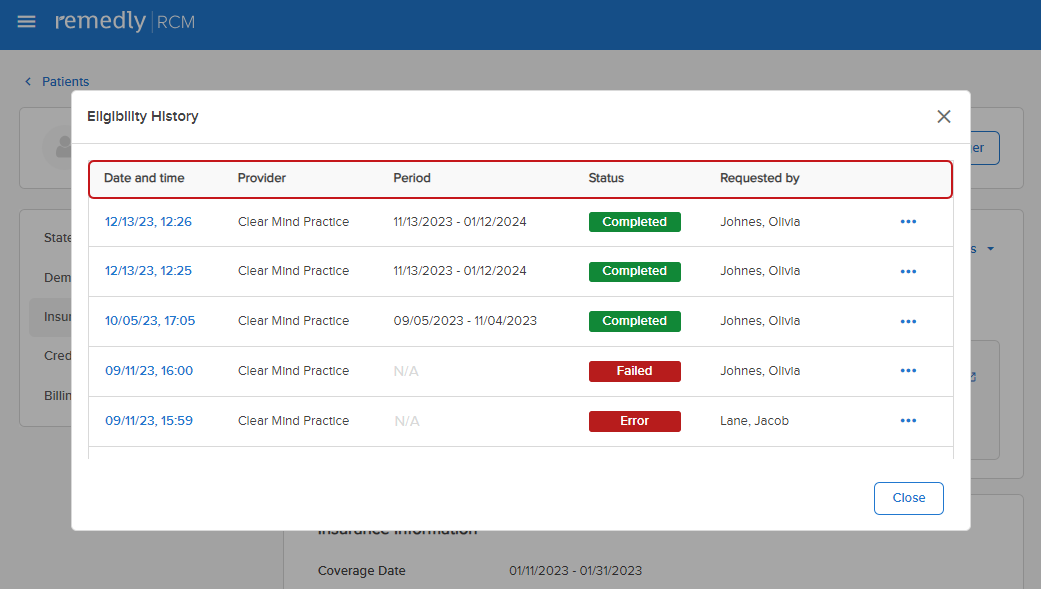1041x589 pixels.
Task: Go to the Patients breadcrumb link
Action: point(65,82)
